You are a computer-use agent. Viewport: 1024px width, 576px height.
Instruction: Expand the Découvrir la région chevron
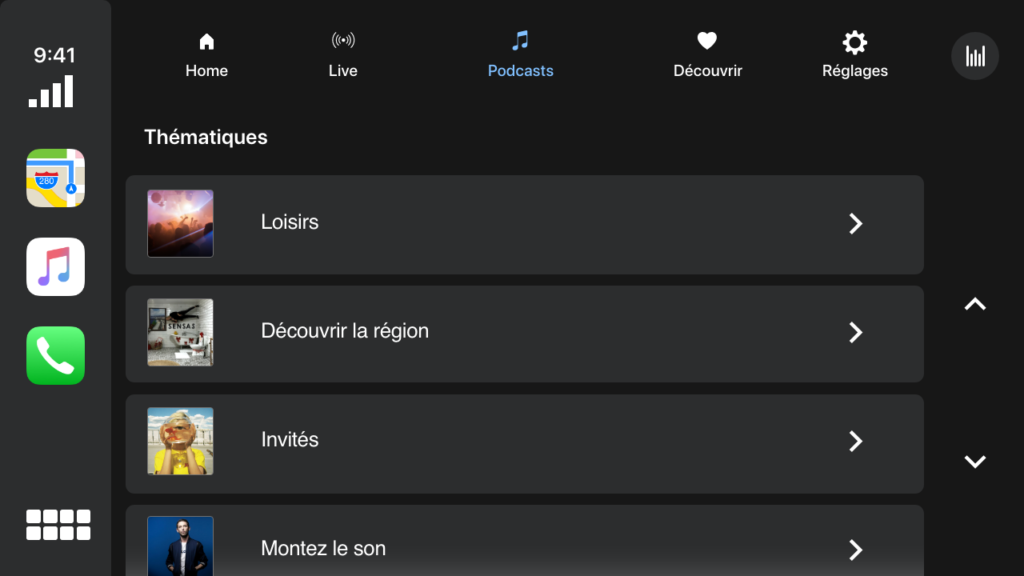pos(855,333)
